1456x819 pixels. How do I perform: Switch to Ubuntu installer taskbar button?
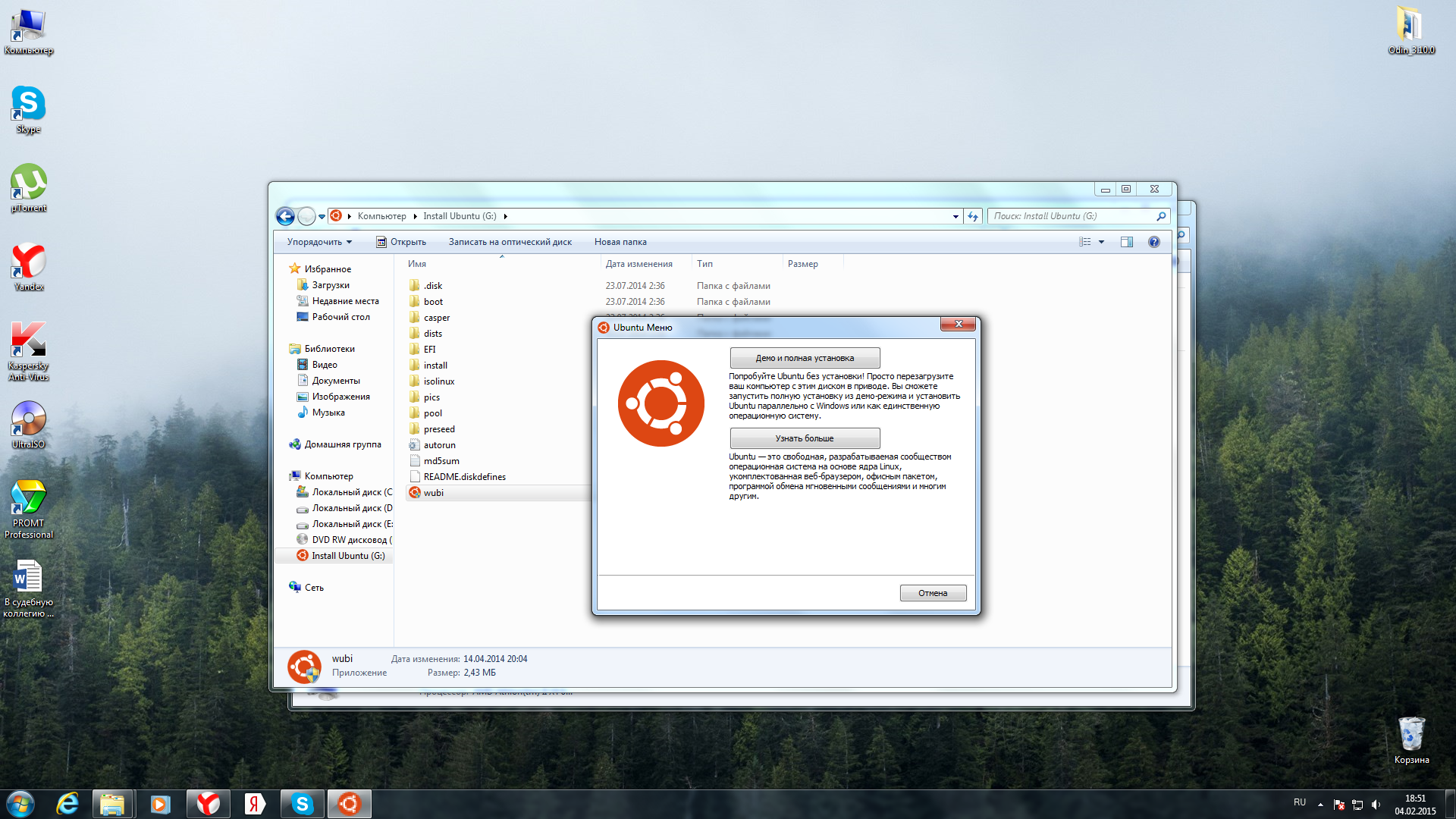(350, 804)
